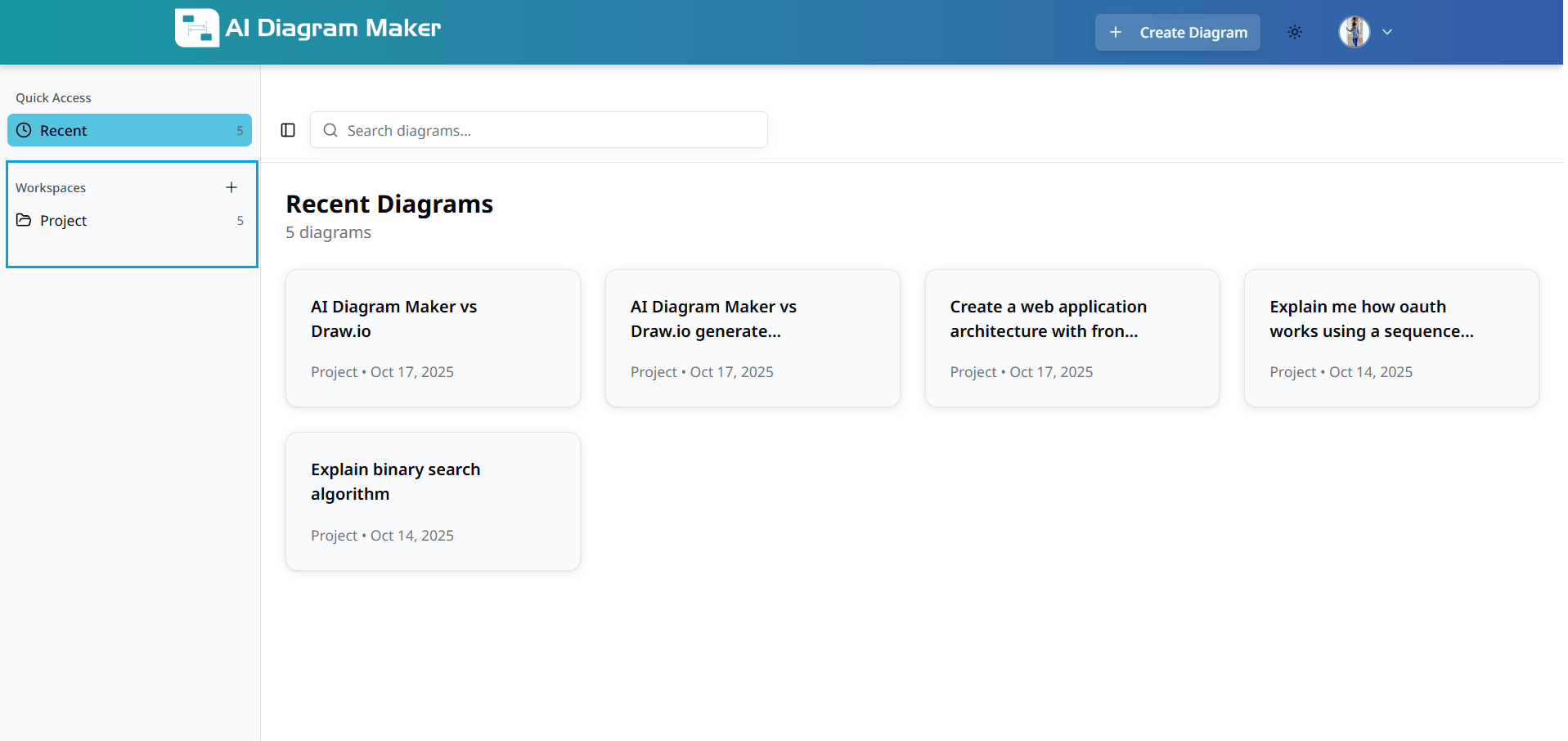Open the Explain binary search algorithm diagram
This screenshot has height=741, width=1568.
[432, 501]
